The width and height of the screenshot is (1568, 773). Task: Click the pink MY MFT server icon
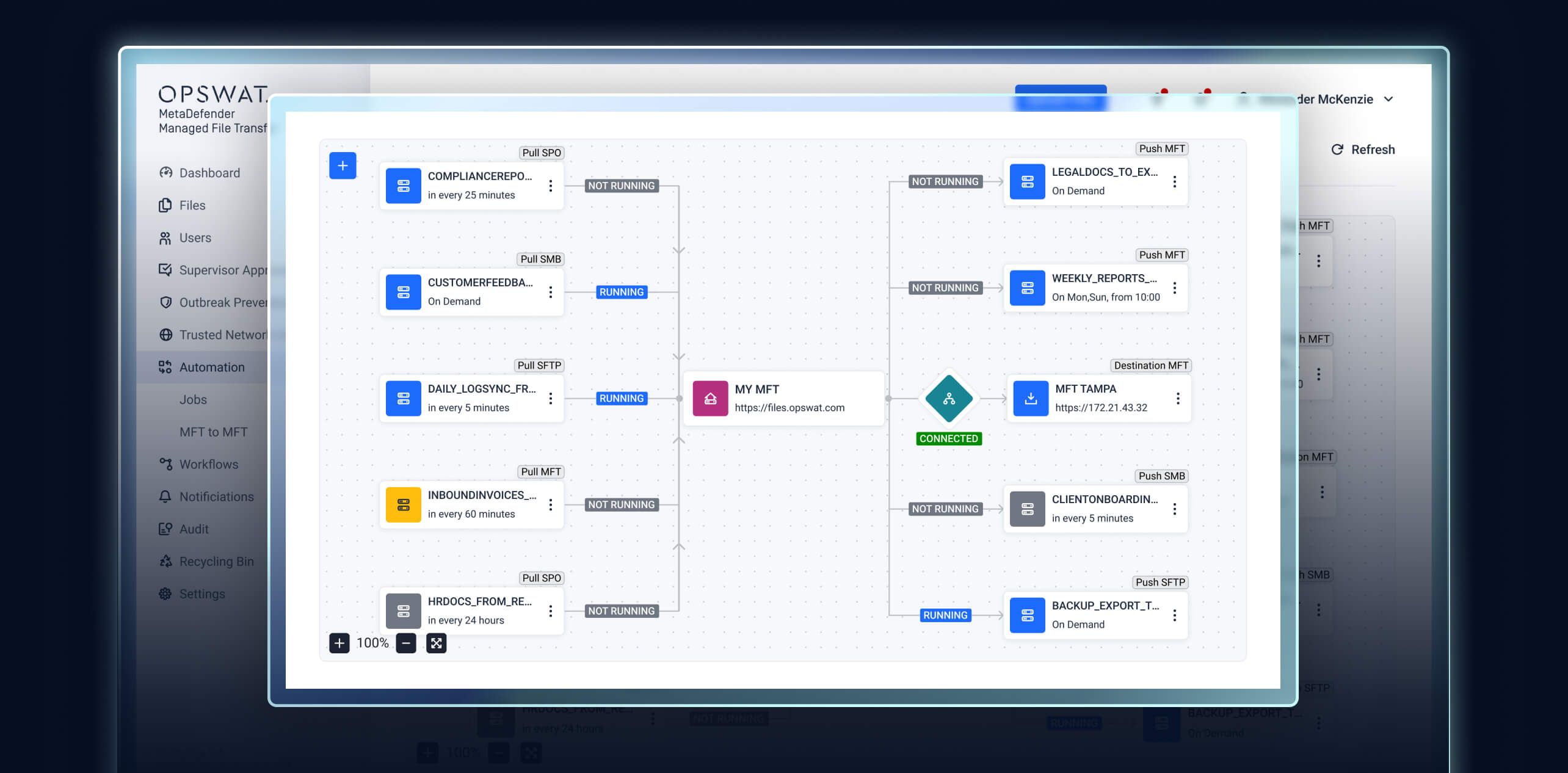710,398
